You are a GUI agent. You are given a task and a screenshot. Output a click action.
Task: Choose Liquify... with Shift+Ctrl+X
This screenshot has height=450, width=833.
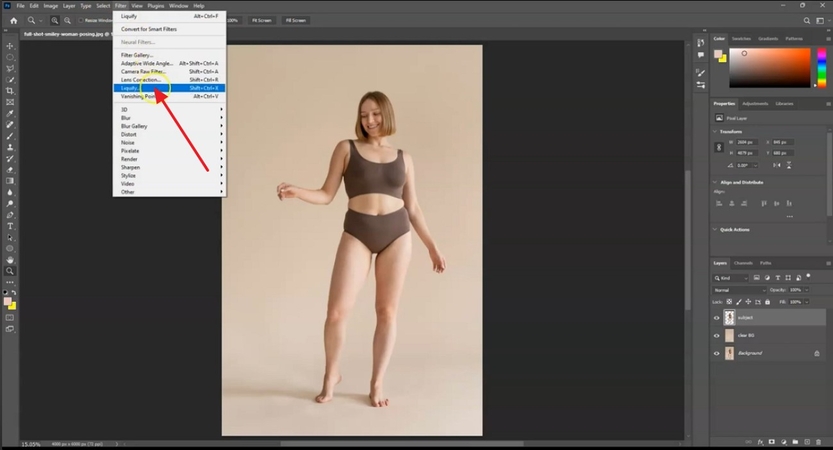tap(169, 88)
